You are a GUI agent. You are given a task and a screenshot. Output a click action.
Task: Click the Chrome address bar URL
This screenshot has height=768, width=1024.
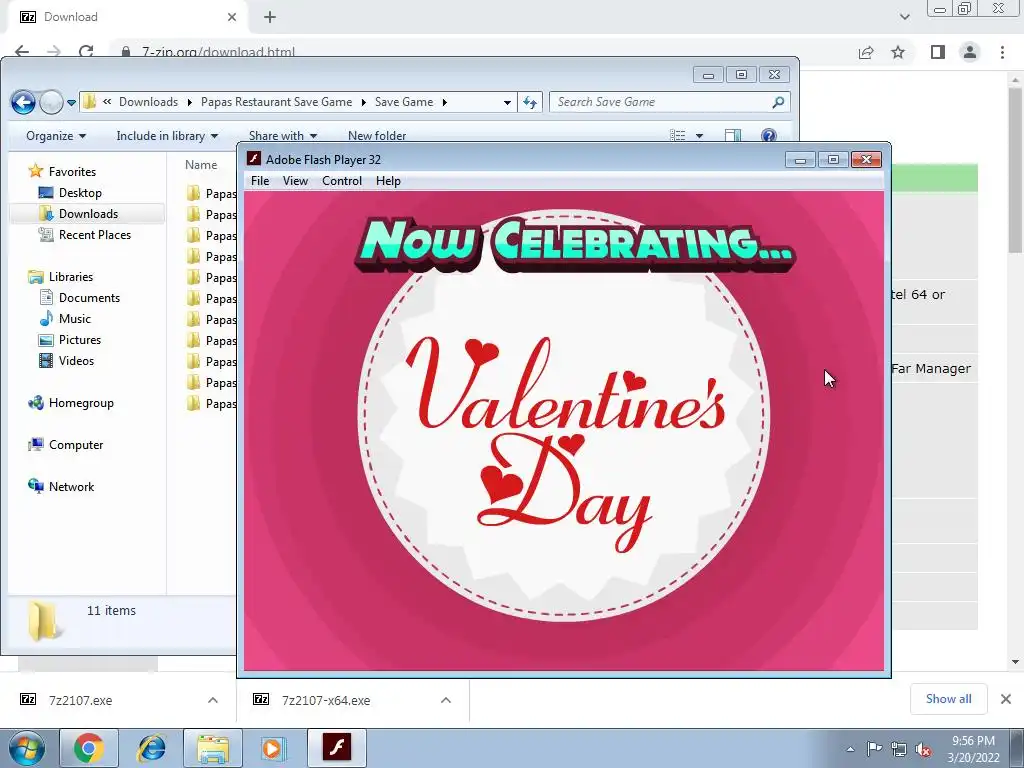tap(218, 52)
